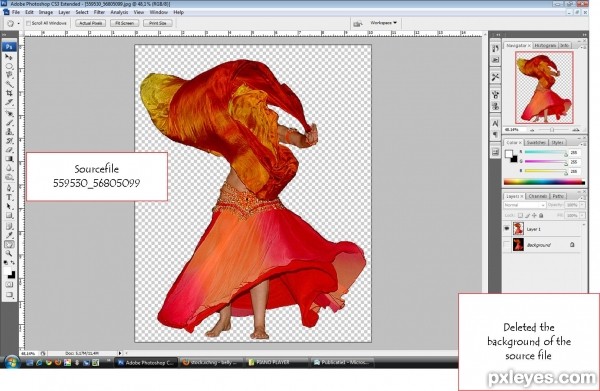600x391 pixels.
Task: Open Windows Start menu
Action: pos(12,362)
